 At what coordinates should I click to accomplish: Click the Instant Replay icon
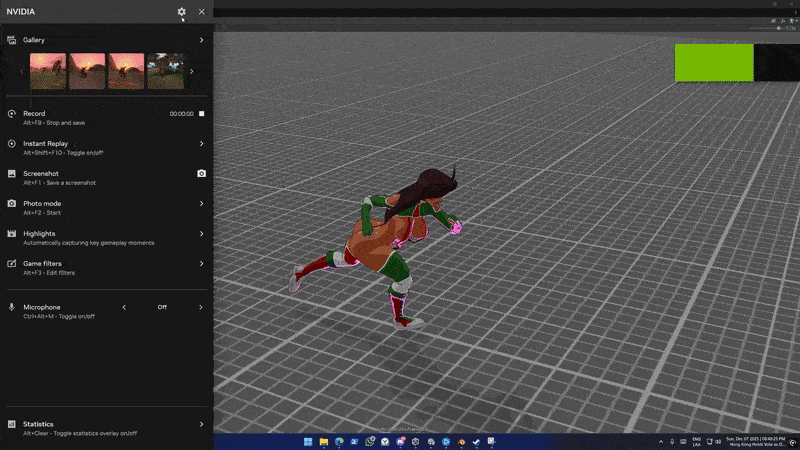tap(11, 143)
